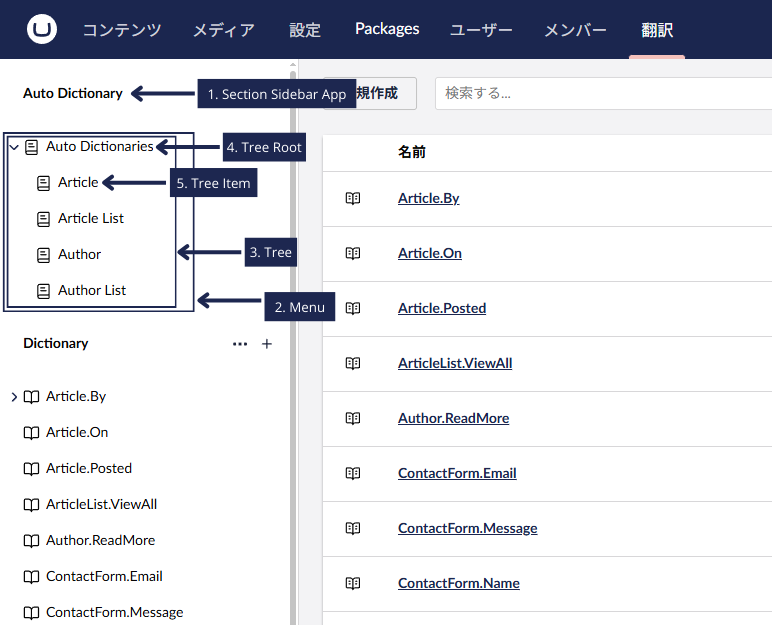
Task: Click the book icon beside Article.On in sidebar
Action: pyautogui.click(x=31, y=432)
